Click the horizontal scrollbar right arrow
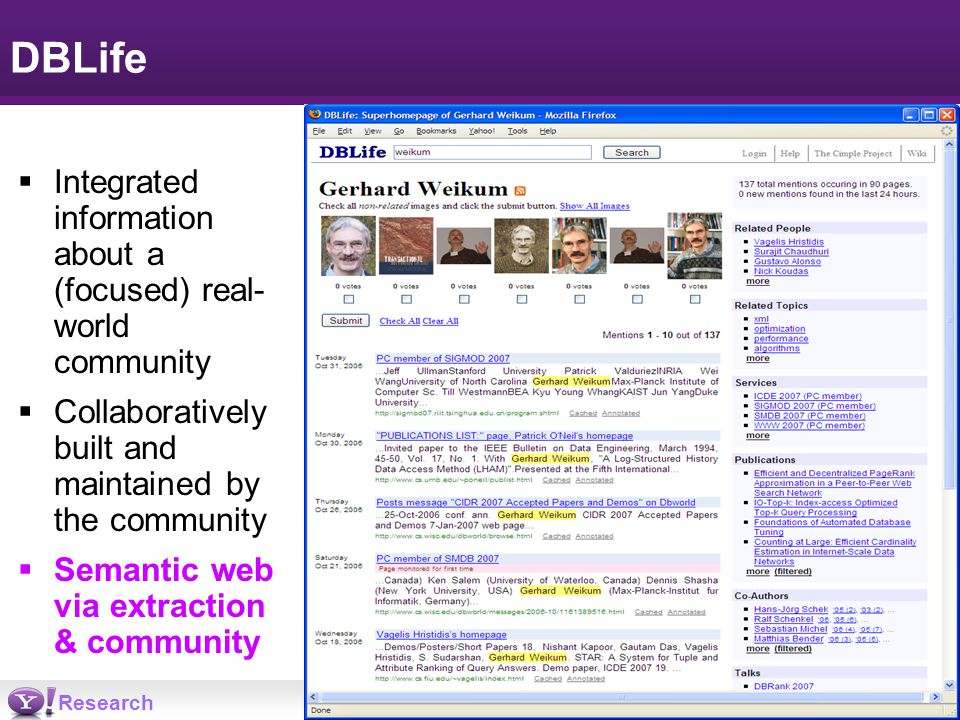 coord(935,697)
